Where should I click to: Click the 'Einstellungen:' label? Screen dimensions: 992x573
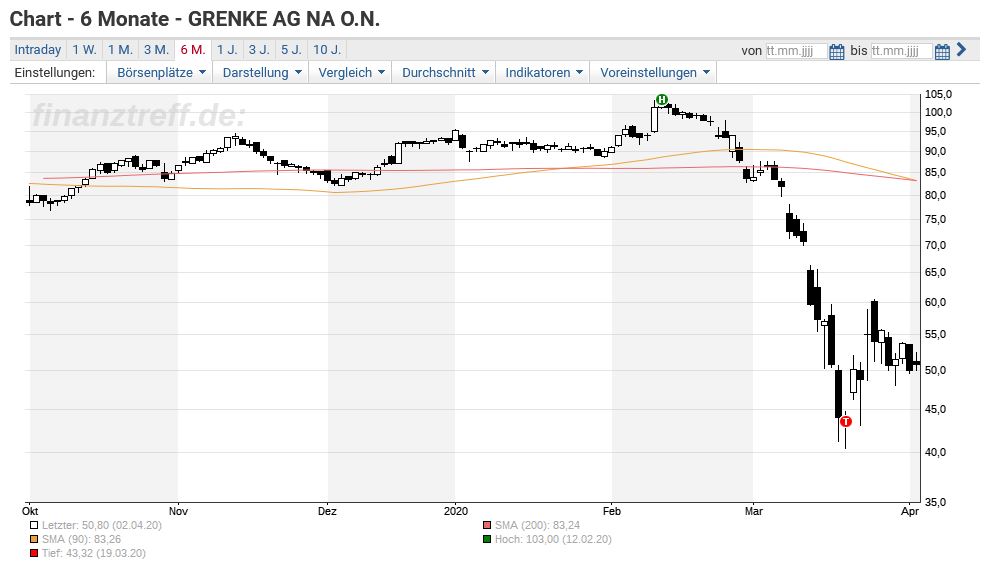point(55,73)
